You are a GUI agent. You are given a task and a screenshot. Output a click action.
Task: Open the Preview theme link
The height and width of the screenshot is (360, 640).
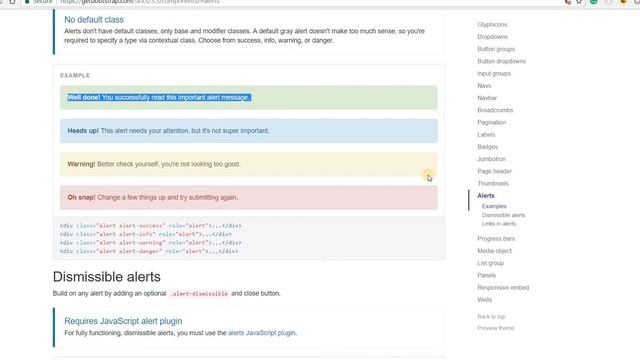click(496, 328)
